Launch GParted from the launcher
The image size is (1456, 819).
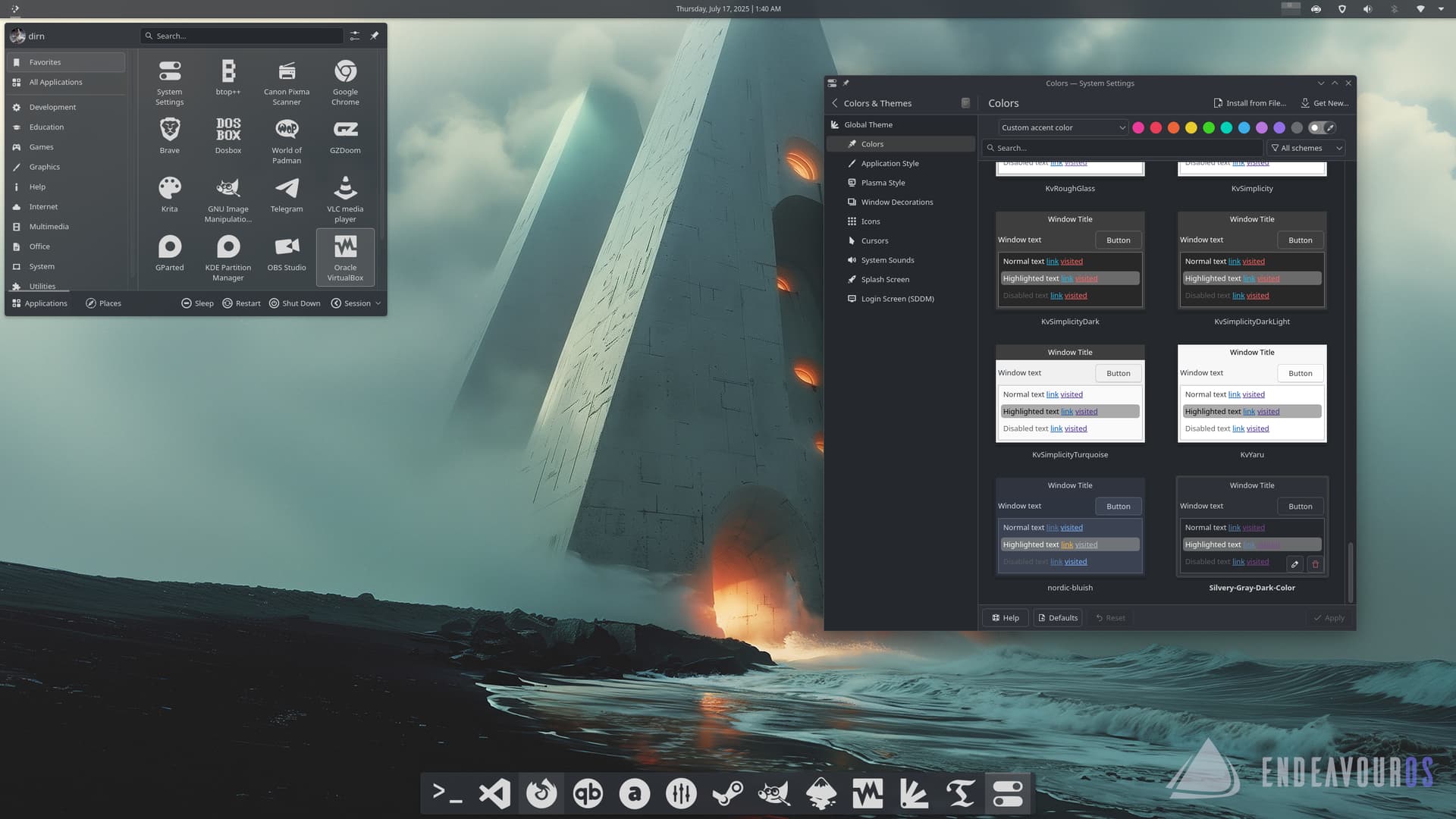tap(170, 253)
